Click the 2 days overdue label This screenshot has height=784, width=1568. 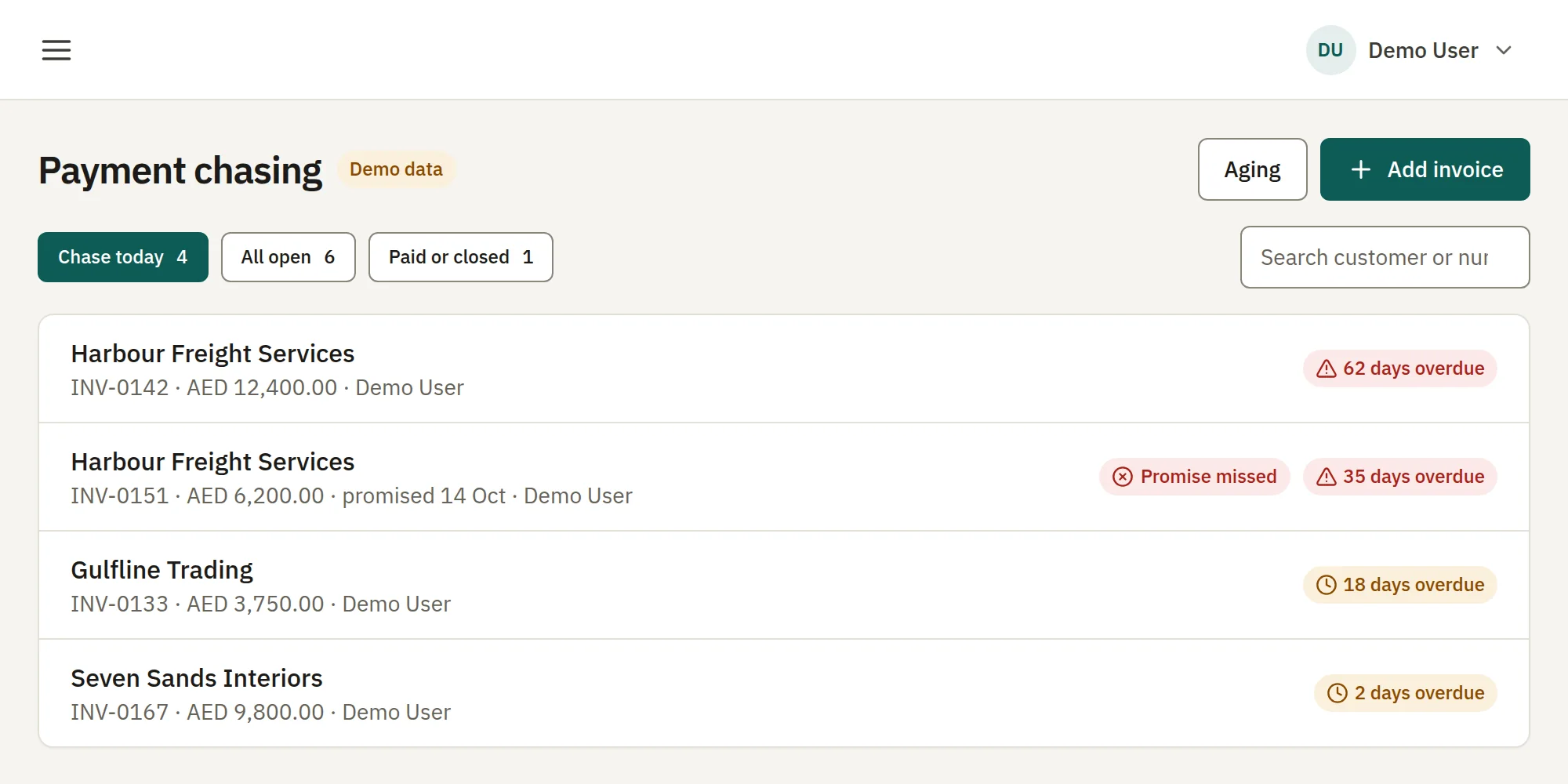[x=1419, y=693]
